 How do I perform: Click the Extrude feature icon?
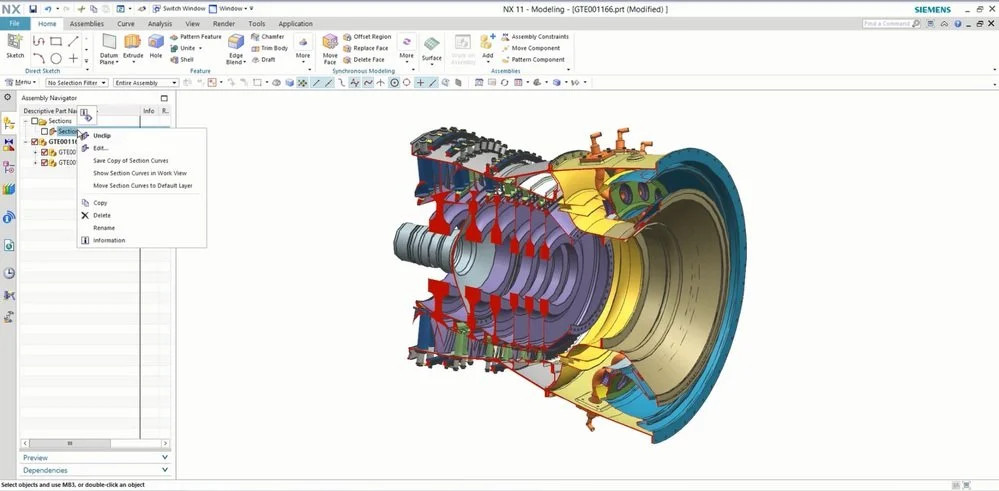pos(132,44)
